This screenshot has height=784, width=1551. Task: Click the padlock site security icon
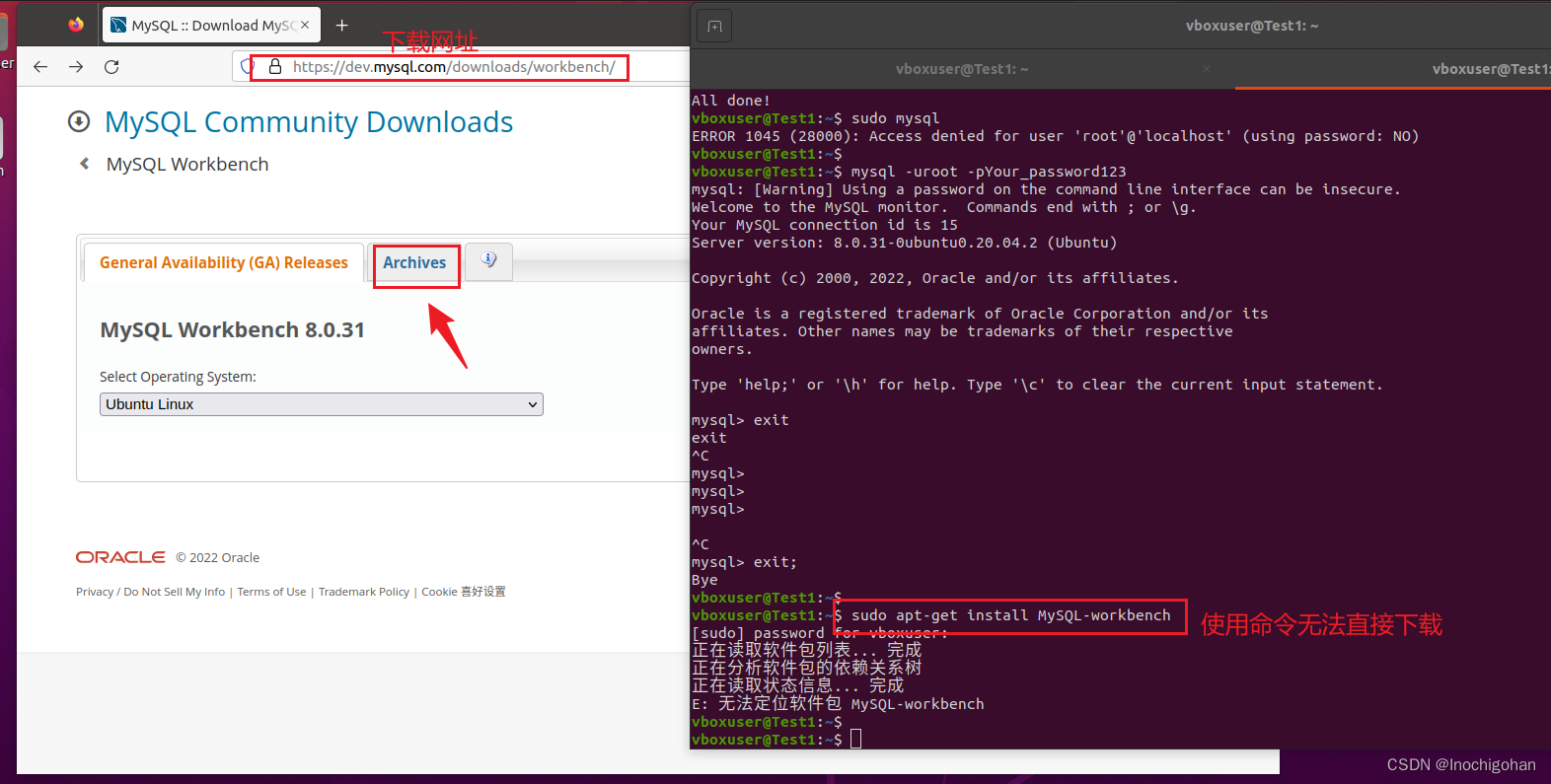tap(275, 67)
